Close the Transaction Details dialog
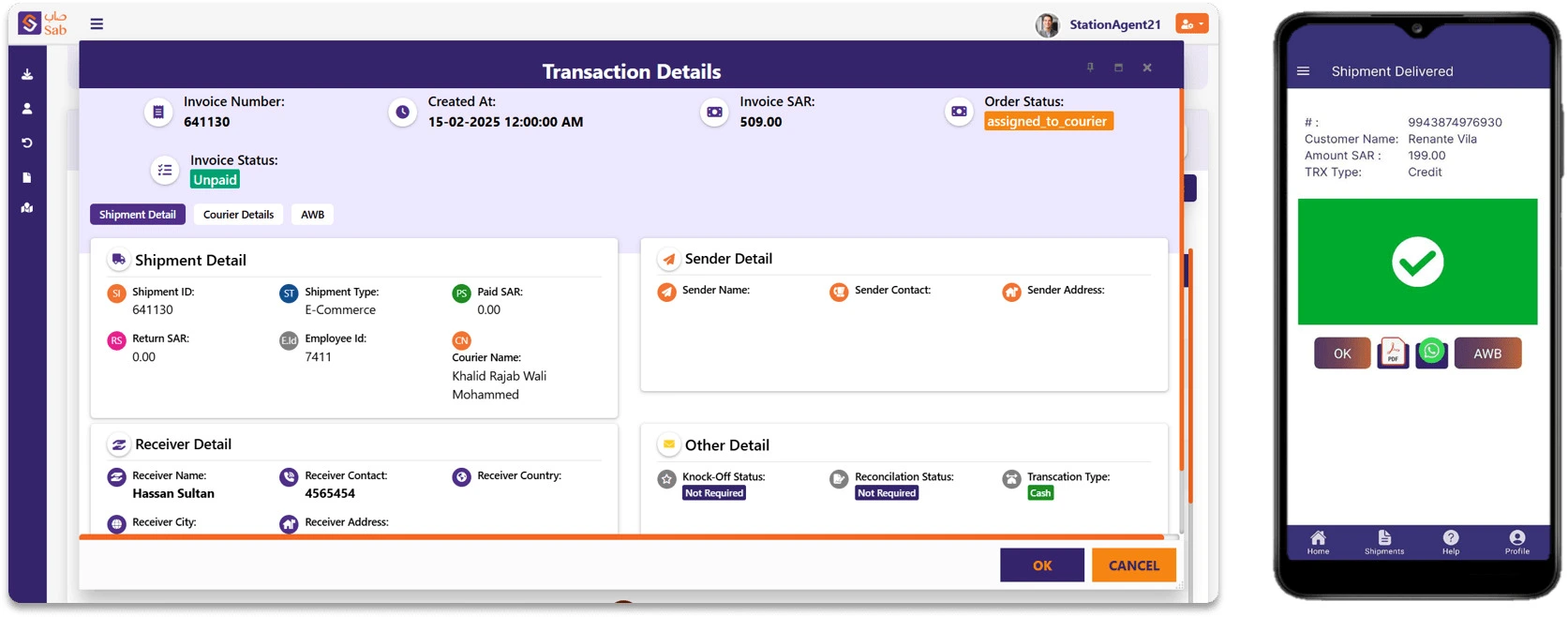 (1147, 68)
